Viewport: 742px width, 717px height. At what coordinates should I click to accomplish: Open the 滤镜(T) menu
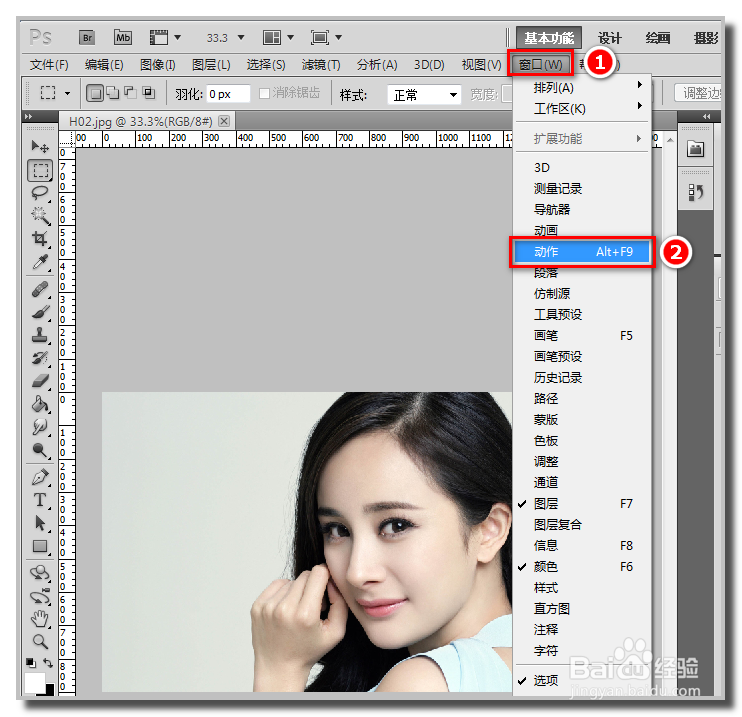pyautogui.click(x=321, y=65)
